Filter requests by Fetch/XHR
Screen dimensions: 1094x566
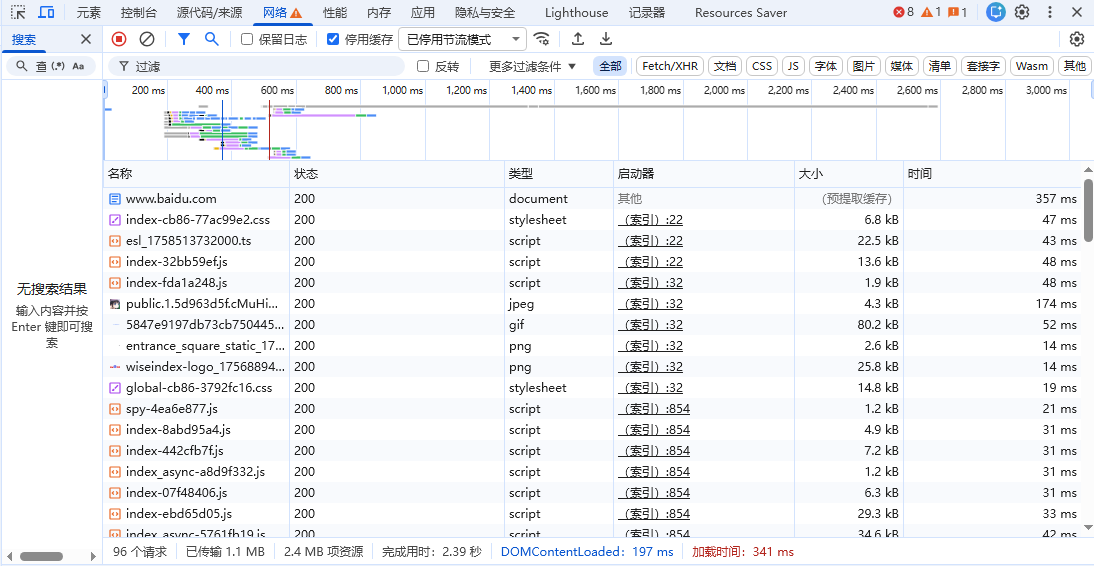(x=670, y=66)
